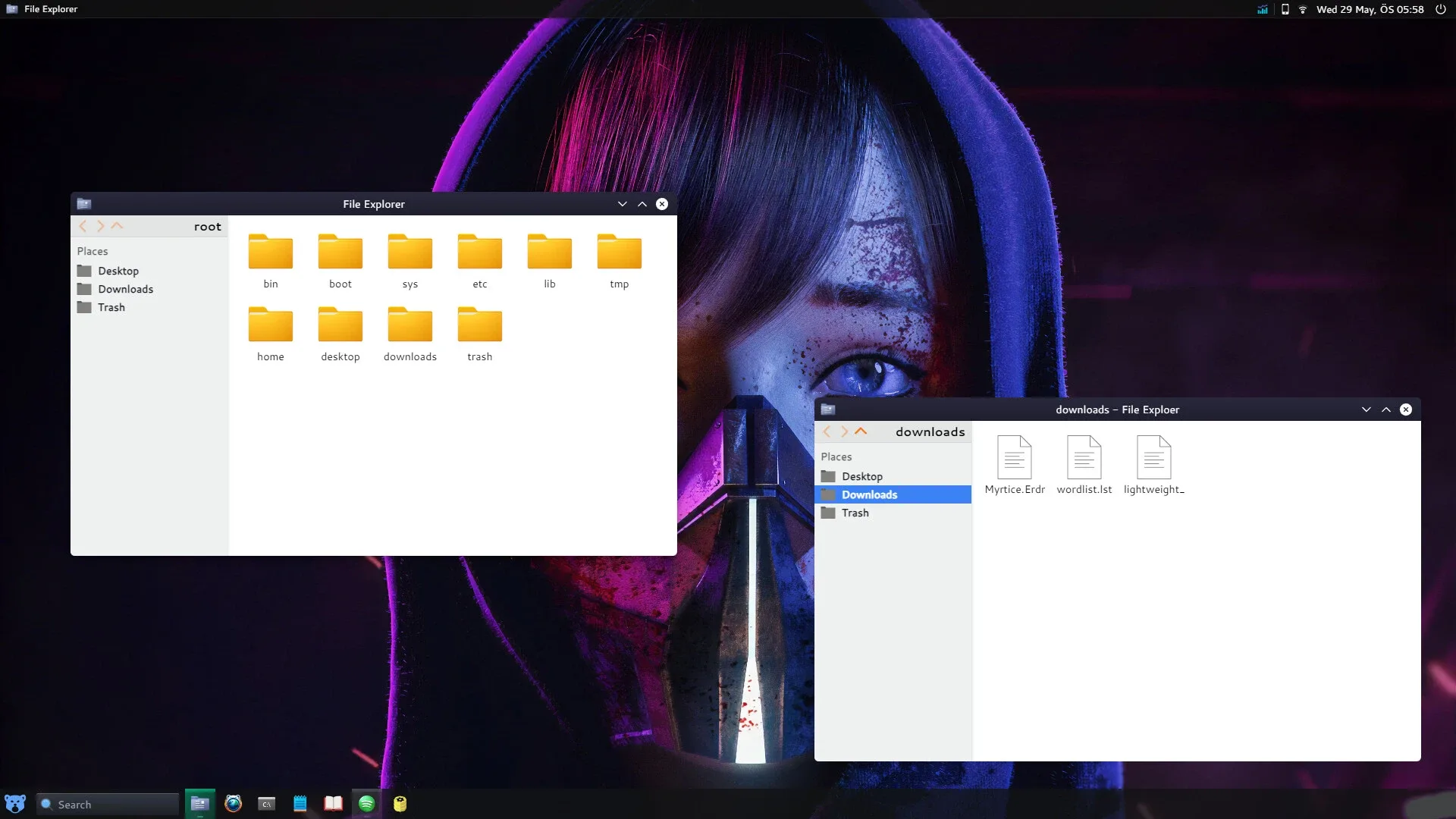This screenshot has height=819, width=1456.
Task: Open the web browser taskbar icon
Action: click(x=233, y=804)
